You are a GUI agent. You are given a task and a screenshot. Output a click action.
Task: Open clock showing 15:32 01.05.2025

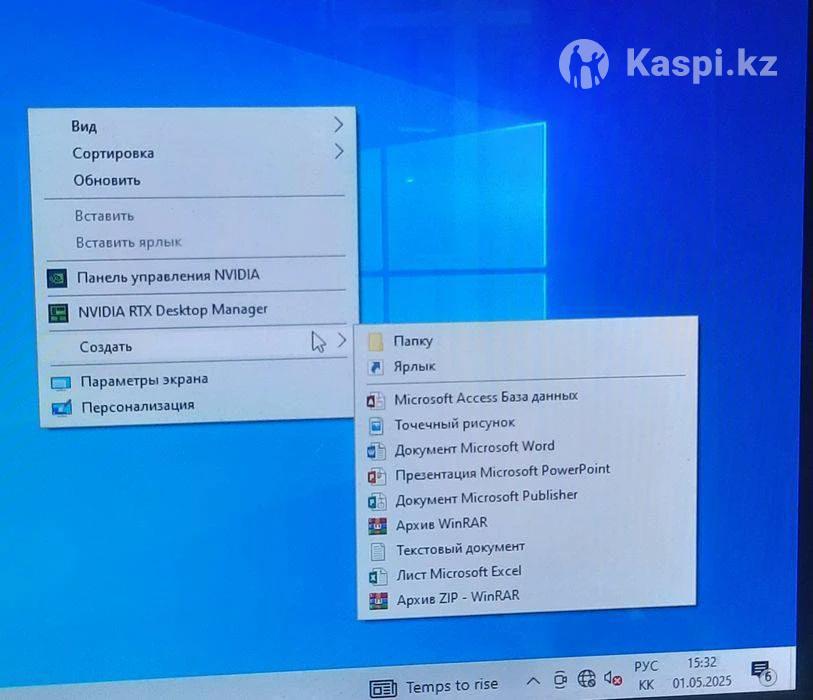702,672
